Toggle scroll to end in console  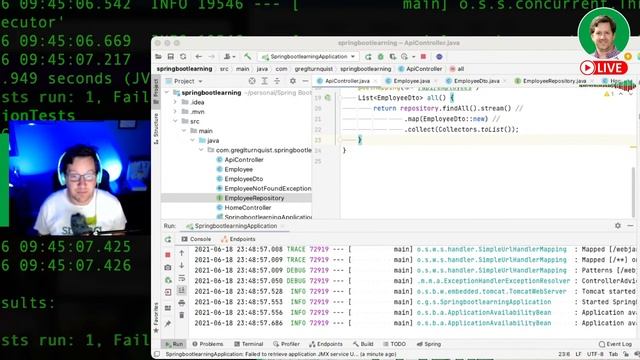click(x=182, y=290)
